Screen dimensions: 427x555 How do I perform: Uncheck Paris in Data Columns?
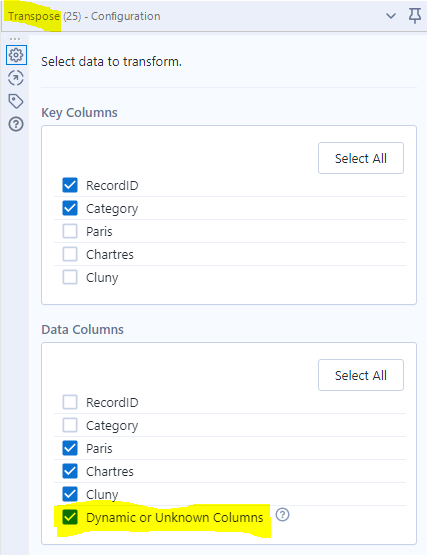click(70, 448)
